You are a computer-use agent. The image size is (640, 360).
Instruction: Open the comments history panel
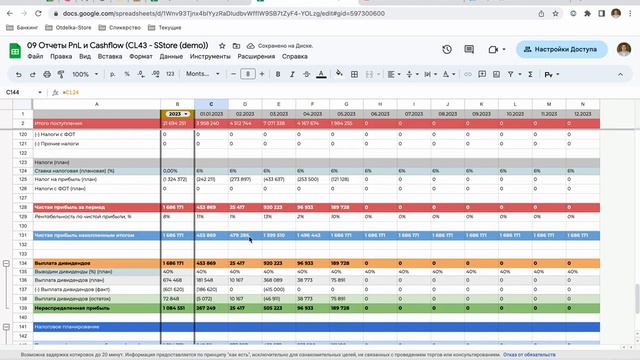(469, 49)
